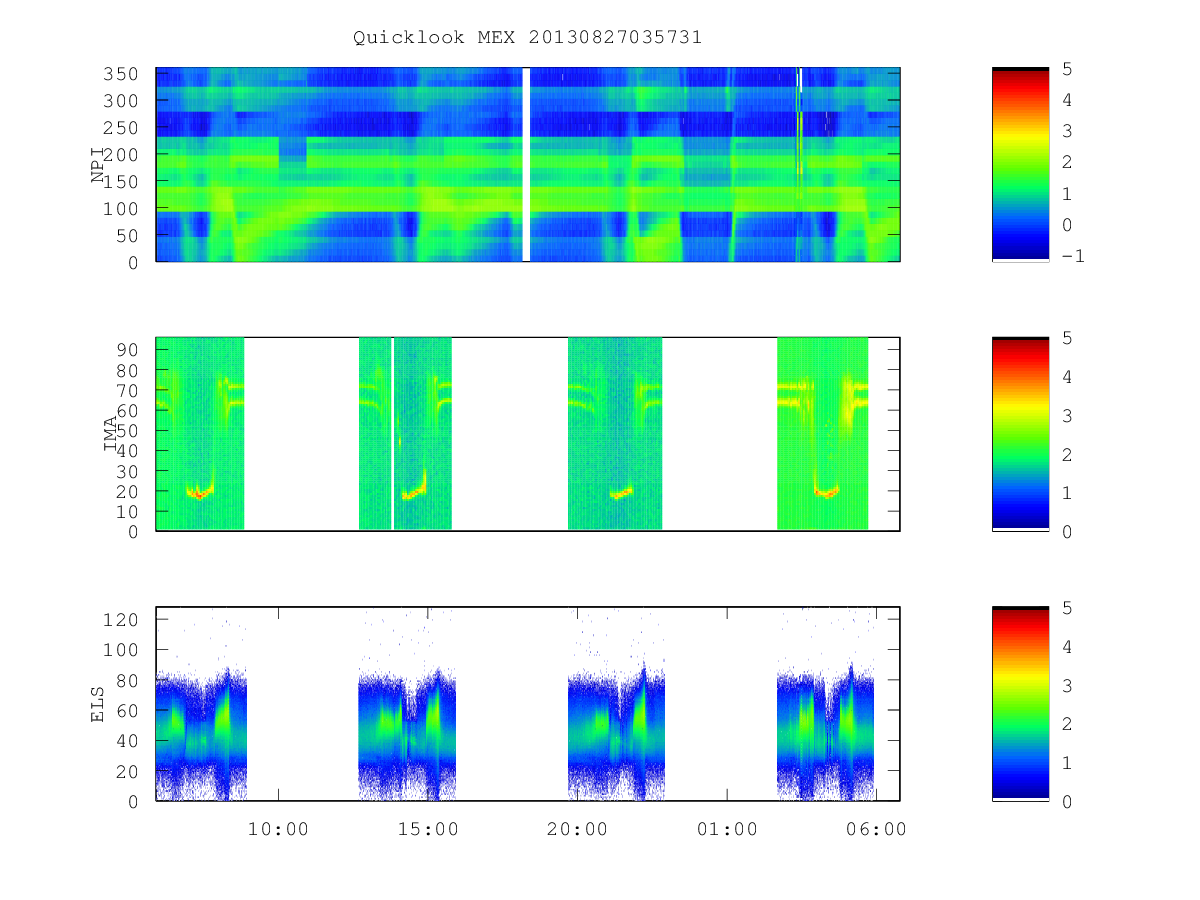Select the NPI y-axis label
1200x900 pixels.
click(x=98, y=164)
